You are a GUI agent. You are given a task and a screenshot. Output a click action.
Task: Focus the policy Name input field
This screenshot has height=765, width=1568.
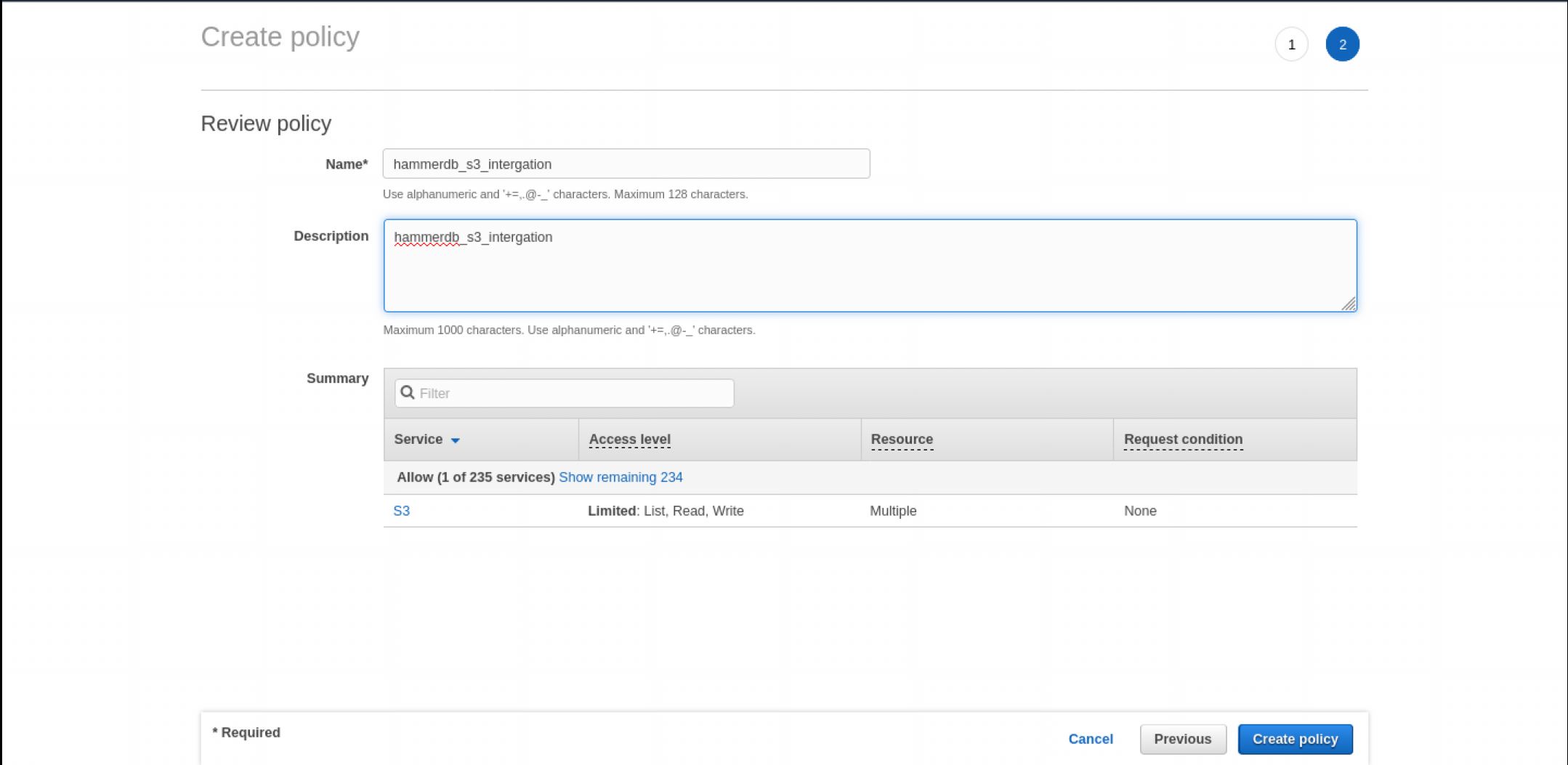pyautogui.click(x=626, y=164)
